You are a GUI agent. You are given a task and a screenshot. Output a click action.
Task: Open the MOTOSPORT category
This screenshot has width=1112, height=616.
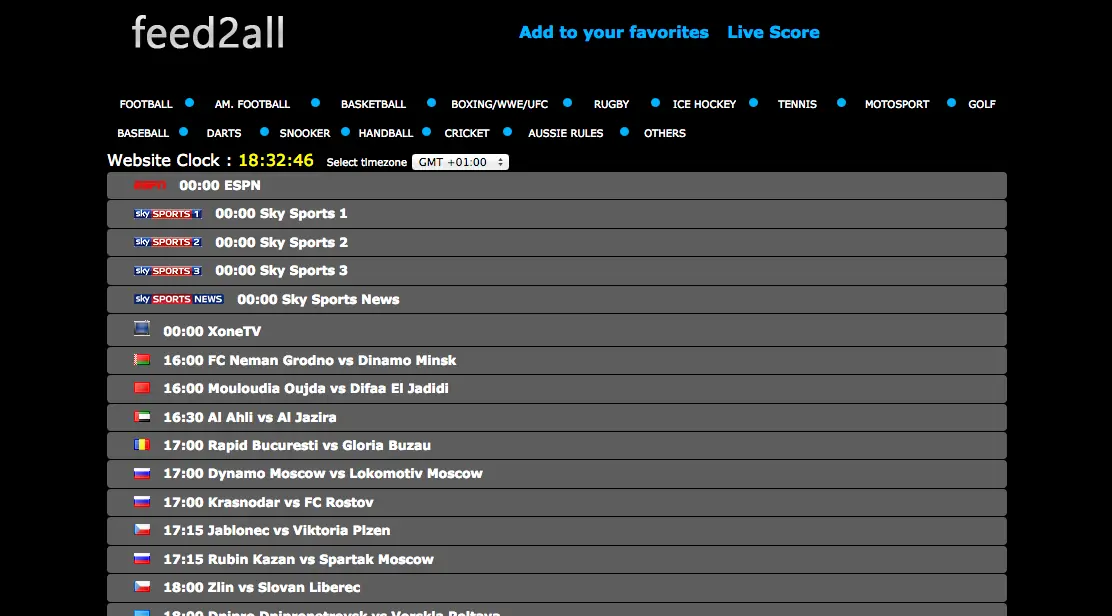click(x=896, y=104)
